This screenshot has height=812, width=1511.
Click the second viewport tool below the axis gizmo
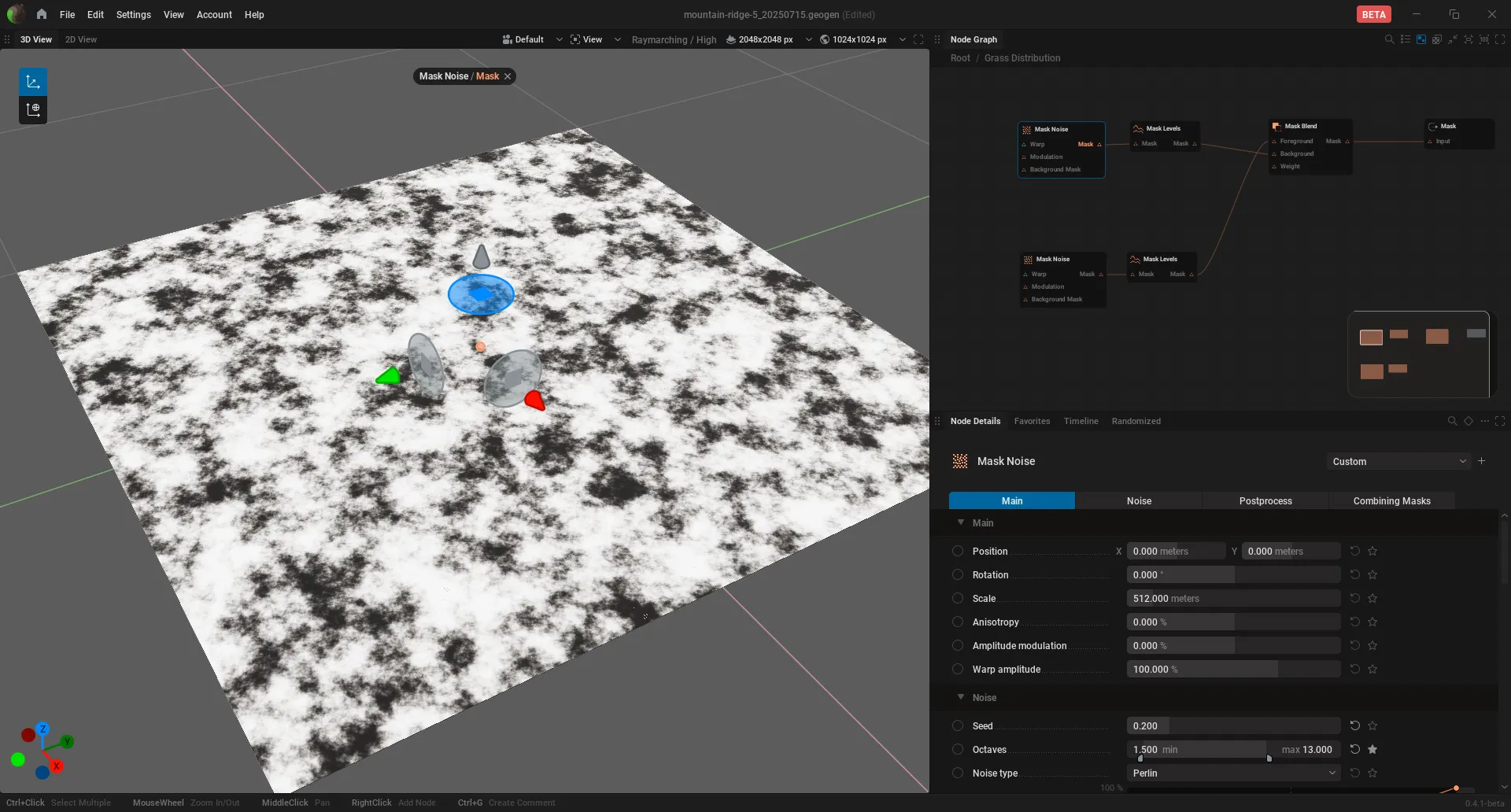pyautogui.click(x=33, y=110)
